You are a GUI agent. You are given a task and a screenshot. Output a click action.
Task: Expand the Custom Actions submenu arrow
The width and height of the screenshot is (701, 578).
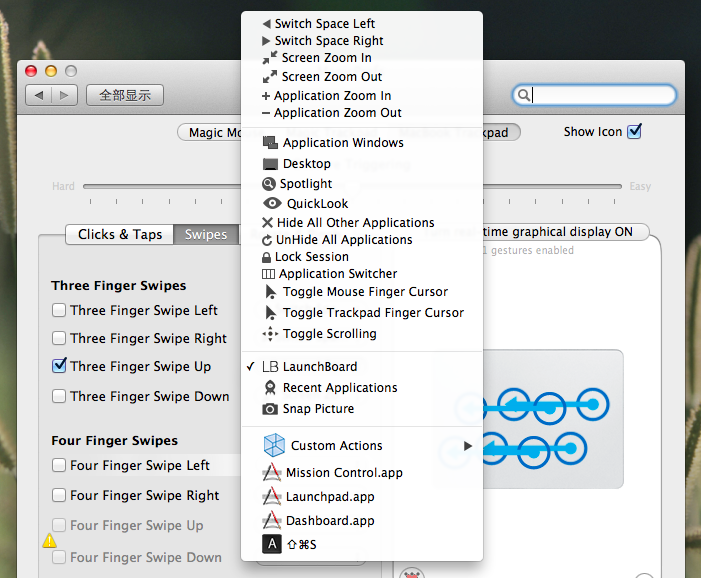pyautogui.click(x=468, y=446)
